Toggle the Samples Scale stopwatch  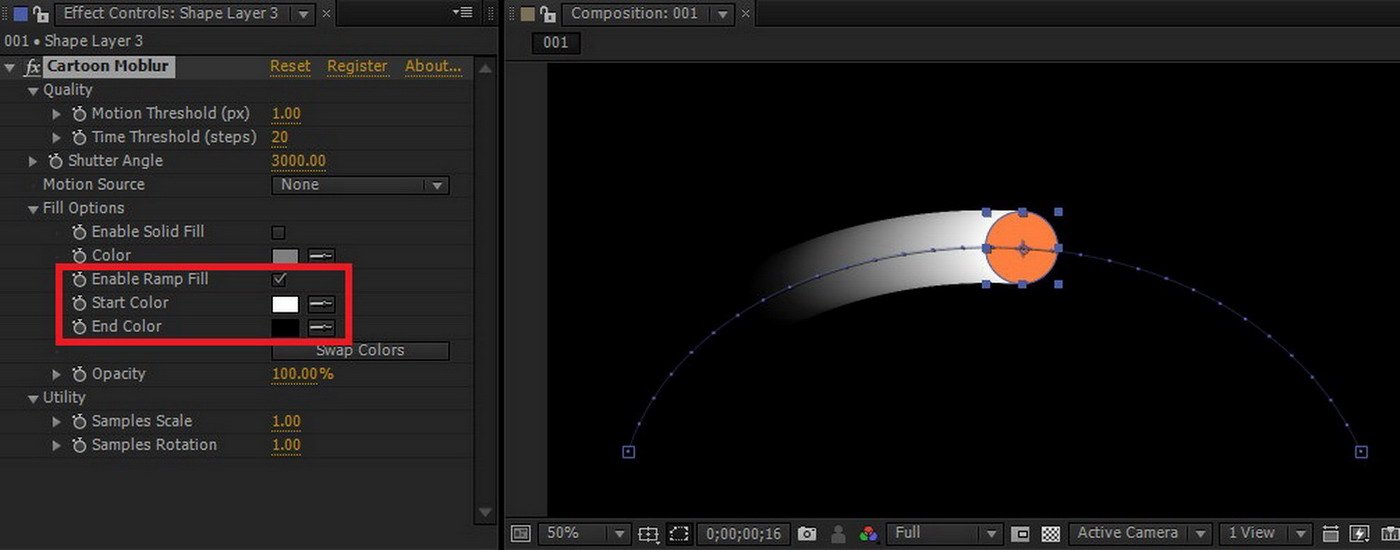point(79,422)
